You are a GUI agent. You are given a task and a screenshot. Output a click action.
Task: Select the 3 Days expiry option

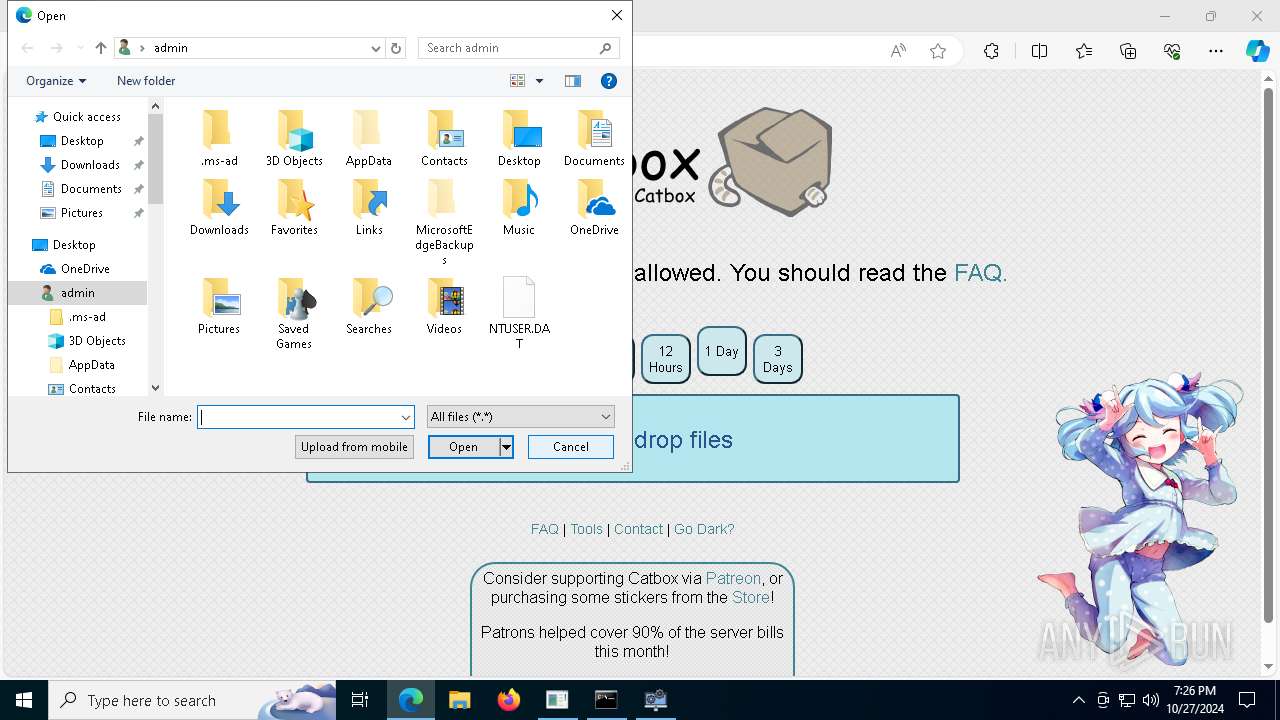point(777,359)
